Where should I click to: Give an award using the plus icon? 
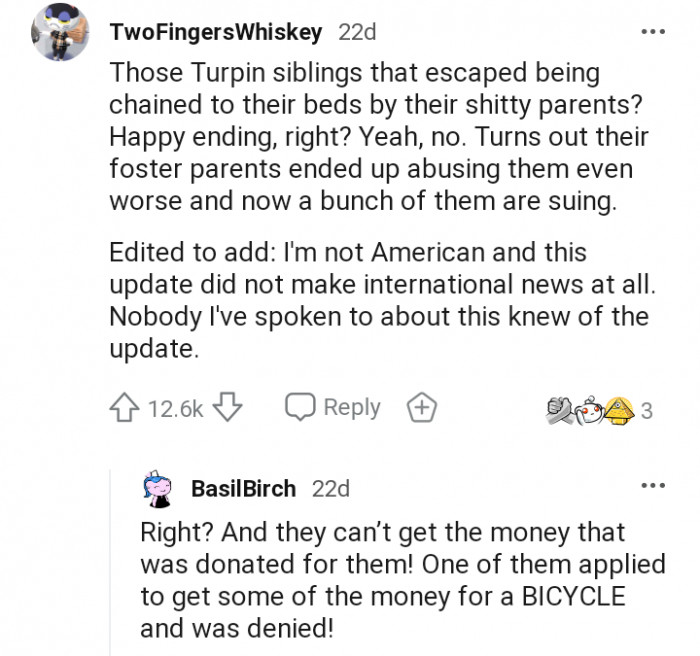point(421,408)
